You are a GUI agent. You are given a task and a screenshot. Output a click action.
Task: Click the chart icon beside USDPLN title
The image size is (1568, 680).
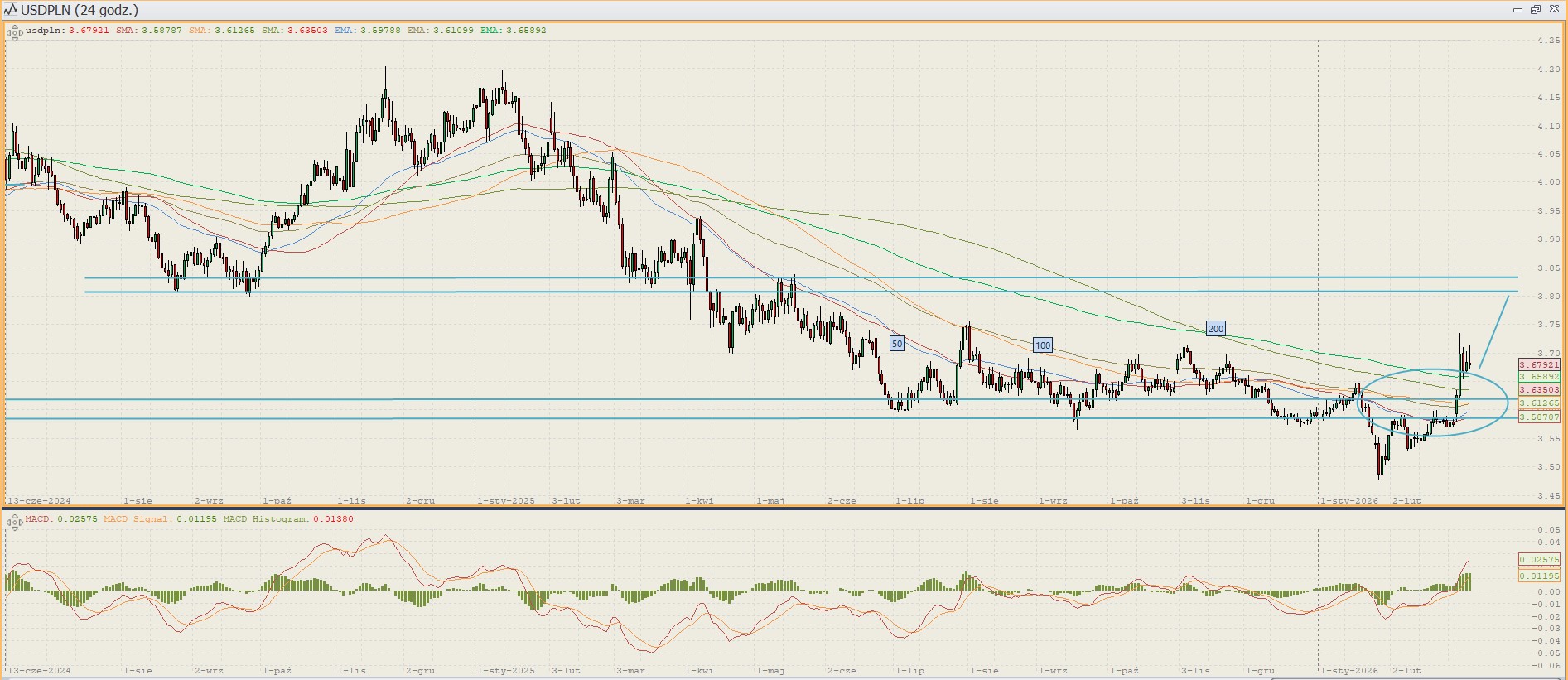click(10, 10)
